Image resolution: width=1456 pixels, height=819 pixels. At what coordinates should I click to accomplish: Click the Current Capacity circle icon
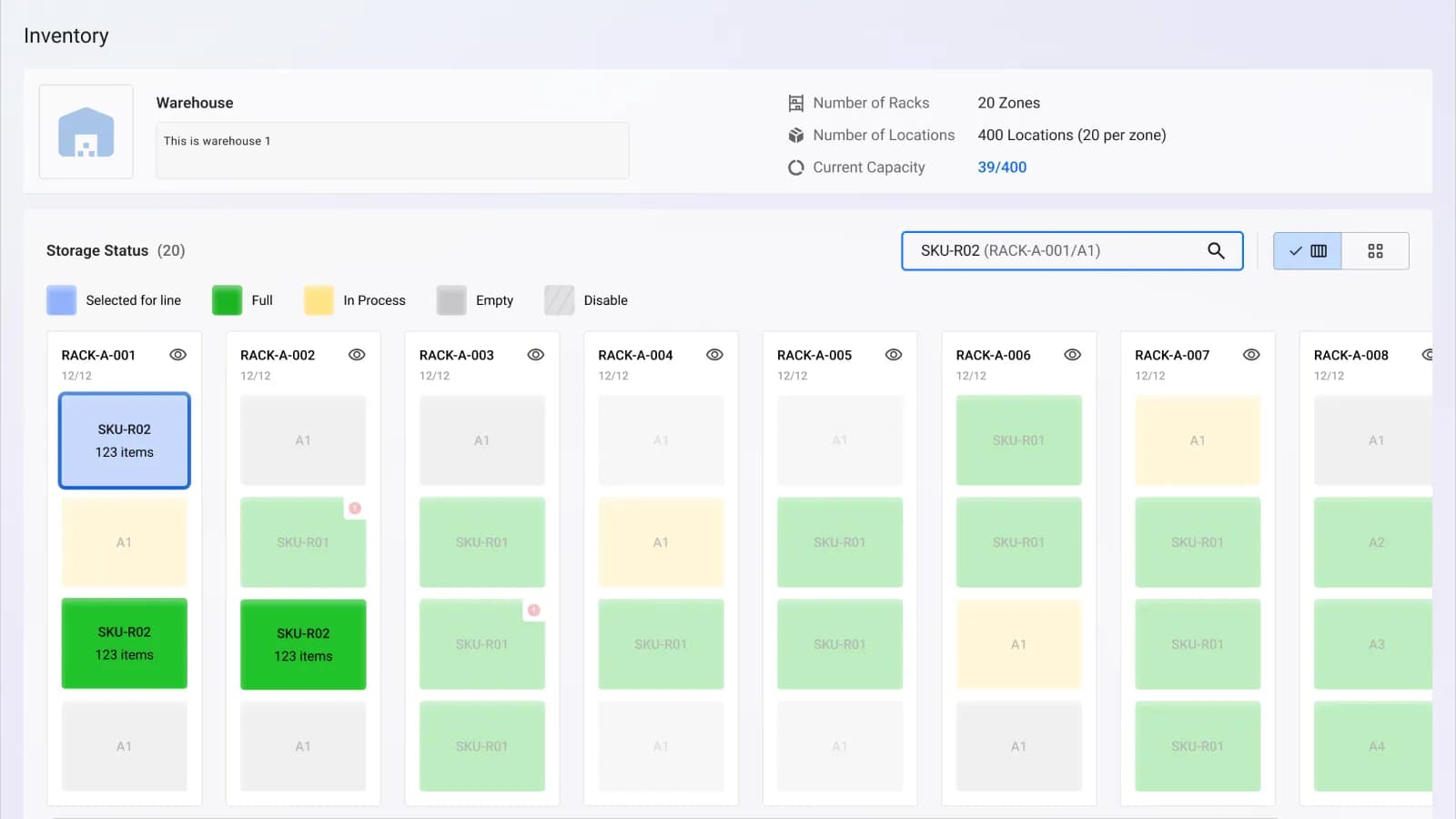pos(796,167)
